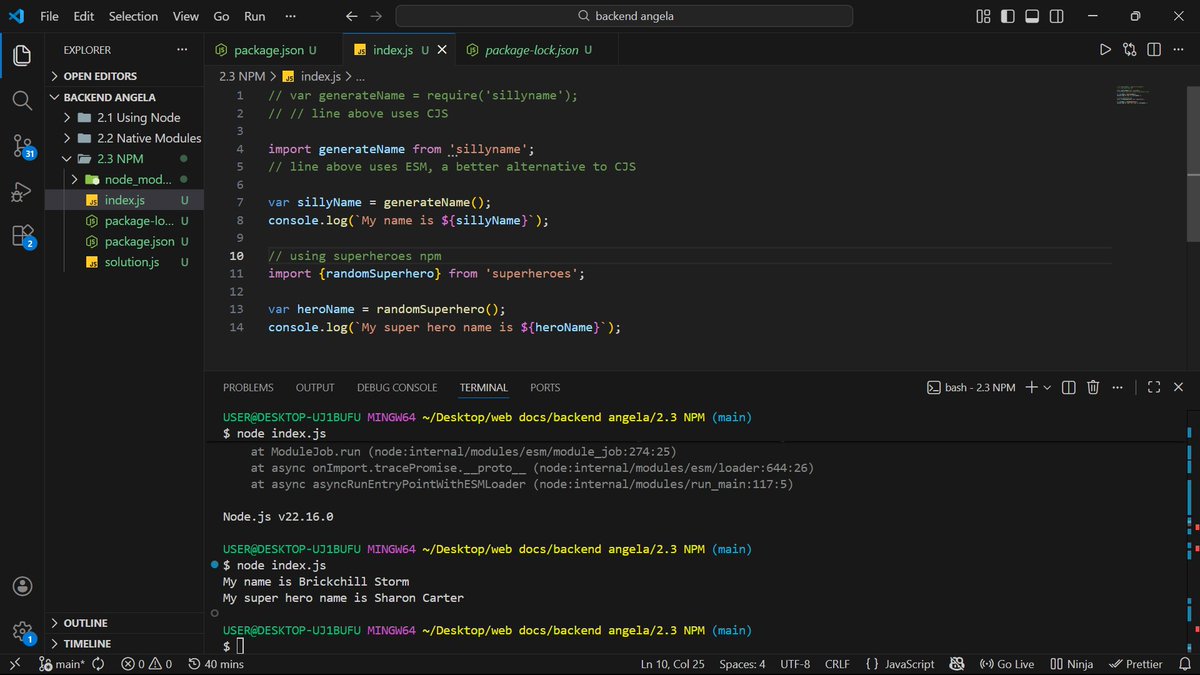Open the Explorer view in activity bar
Viewport: 1200px width, 675px height.
pos(22,55)
